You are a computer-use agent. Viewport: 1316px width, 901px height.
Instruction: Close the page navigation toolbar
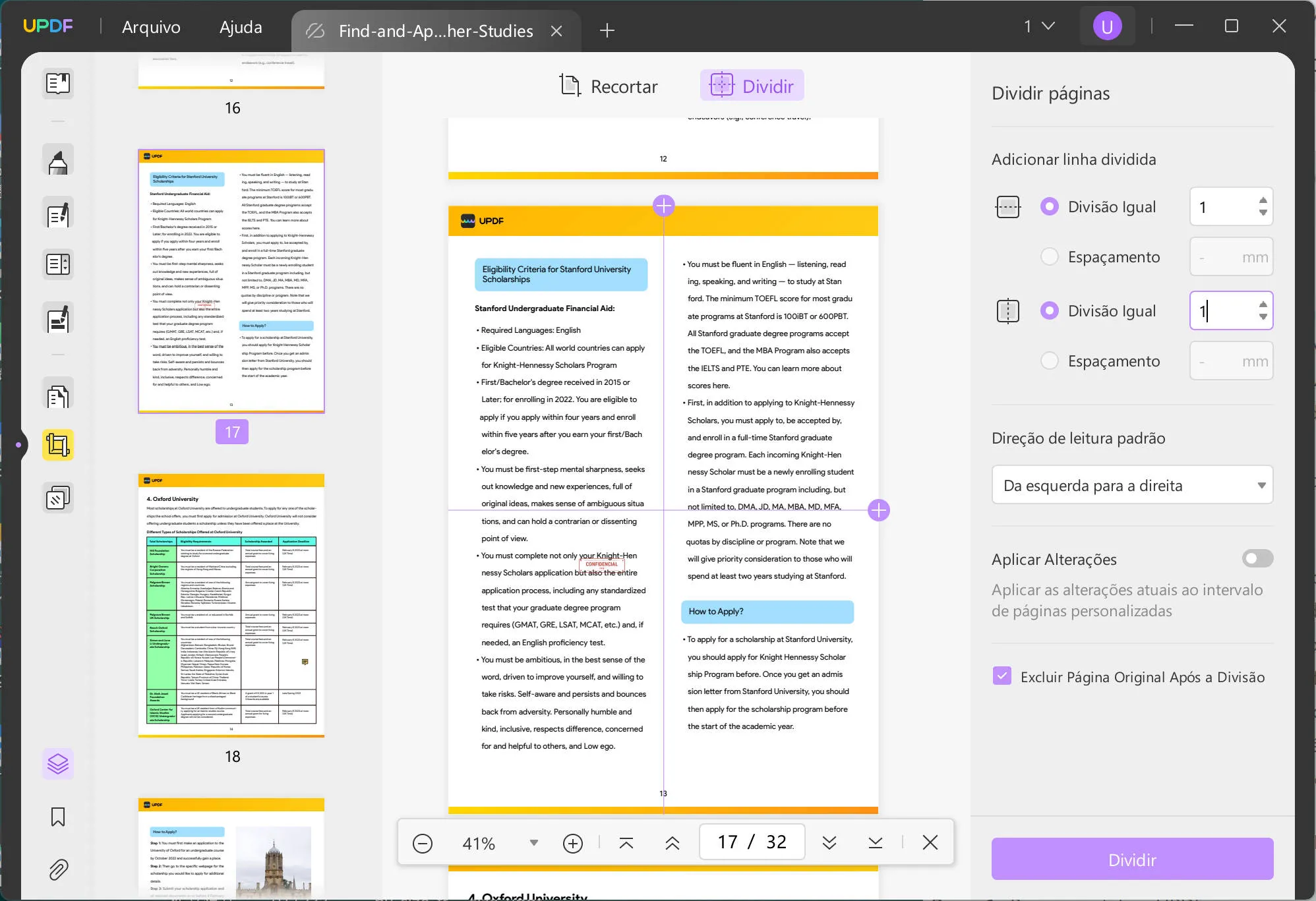pyautogui.click(x=930, y=842)
